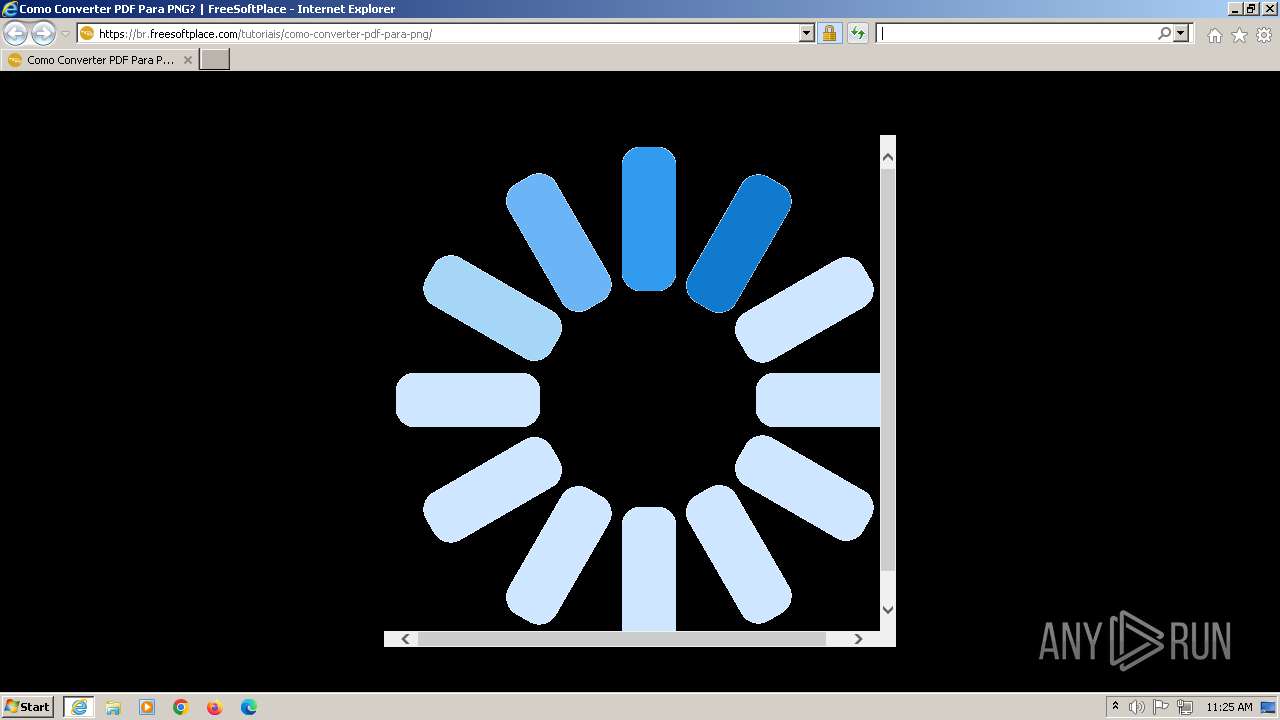Go forward with the browser Forward button
This screenshot has height=720, width=1280.
[x=43, y=34]
